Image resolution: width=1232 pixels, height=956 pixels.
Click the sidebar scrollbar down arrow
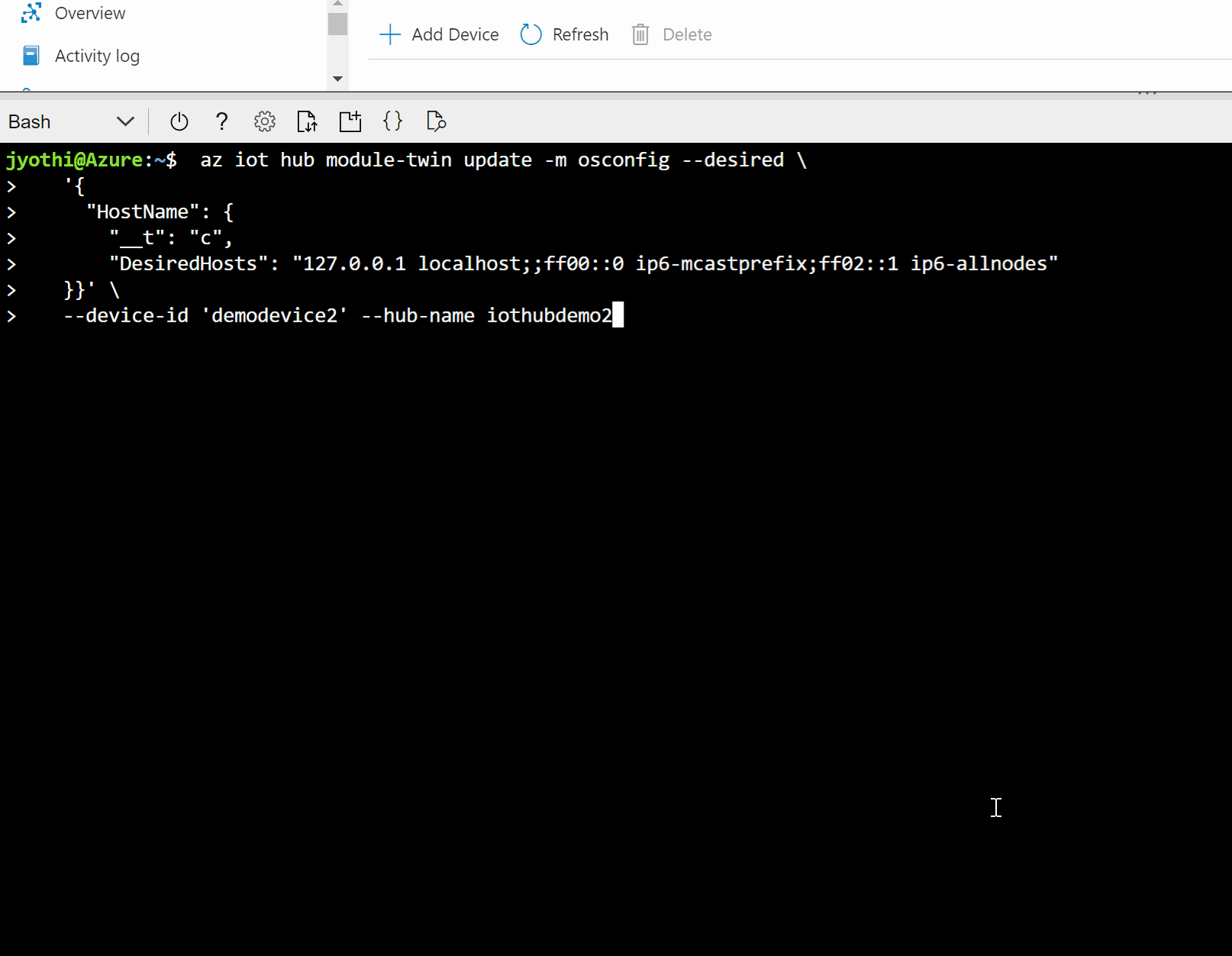click(x=337, y=79)
